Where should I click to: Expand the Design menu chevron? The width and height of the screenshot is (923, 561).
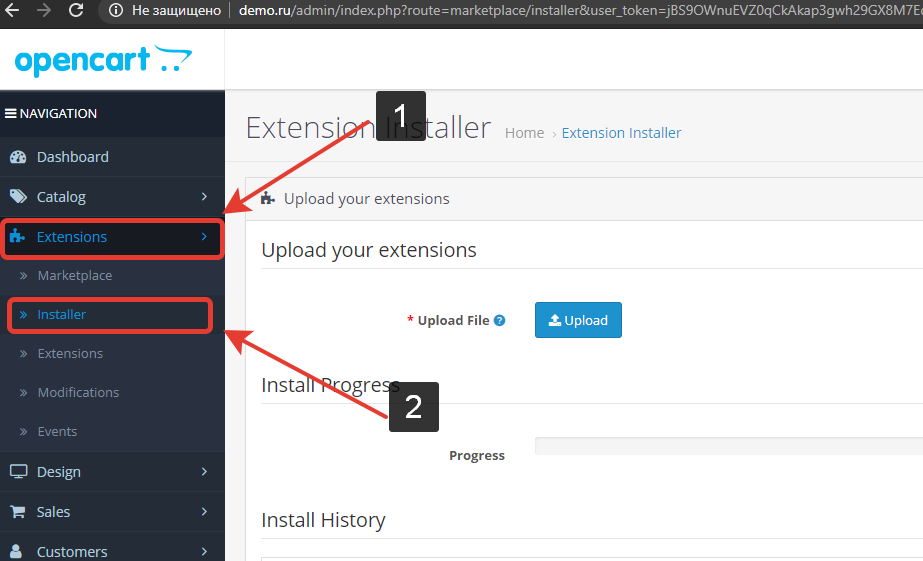tap(204, 472)
